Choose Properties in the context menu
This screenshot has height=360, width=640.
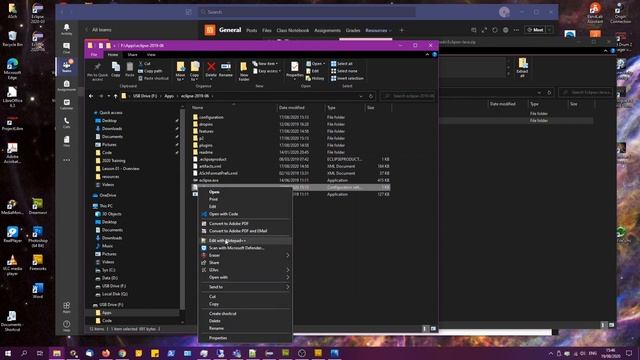click(245, 338)
